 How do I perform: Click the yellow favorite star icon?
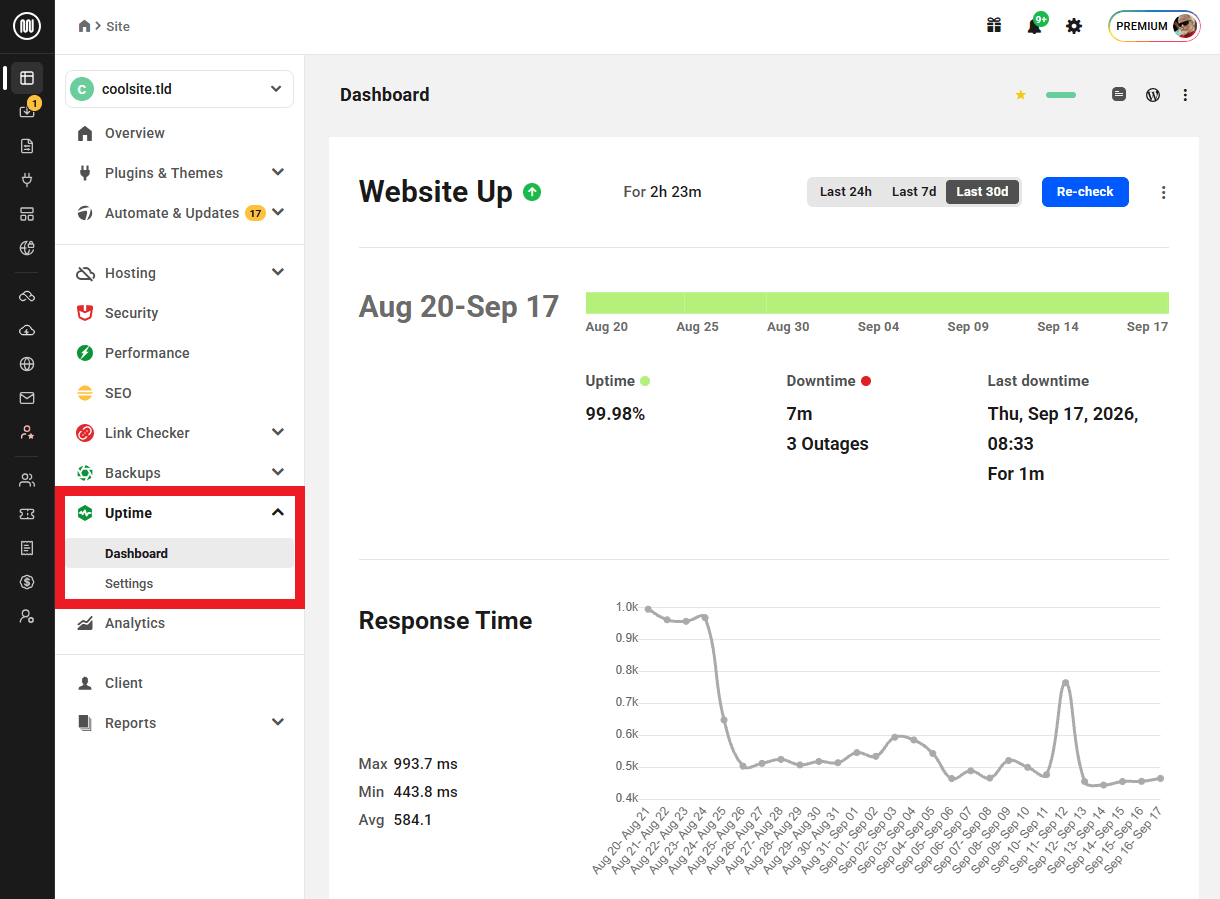tap(1021, 95)
